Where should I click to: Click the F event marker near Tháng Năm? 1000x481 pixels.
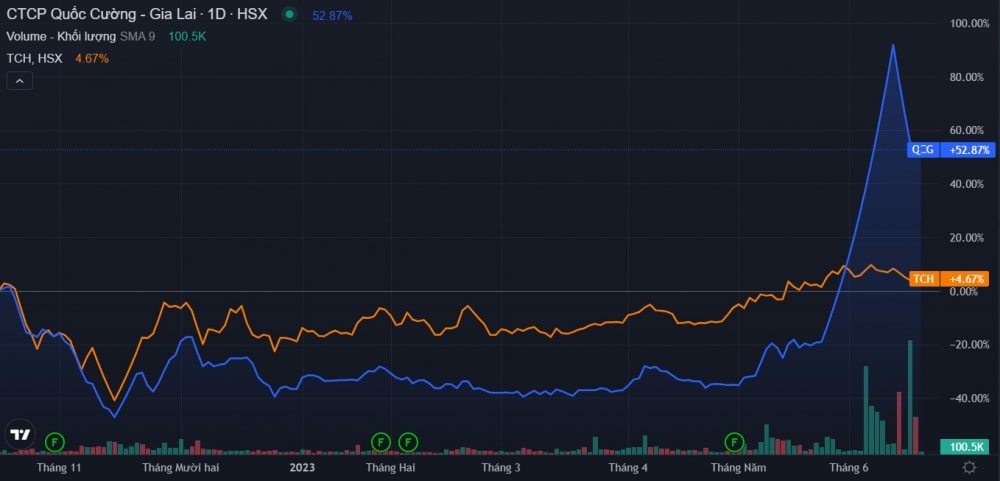[735, 441]
